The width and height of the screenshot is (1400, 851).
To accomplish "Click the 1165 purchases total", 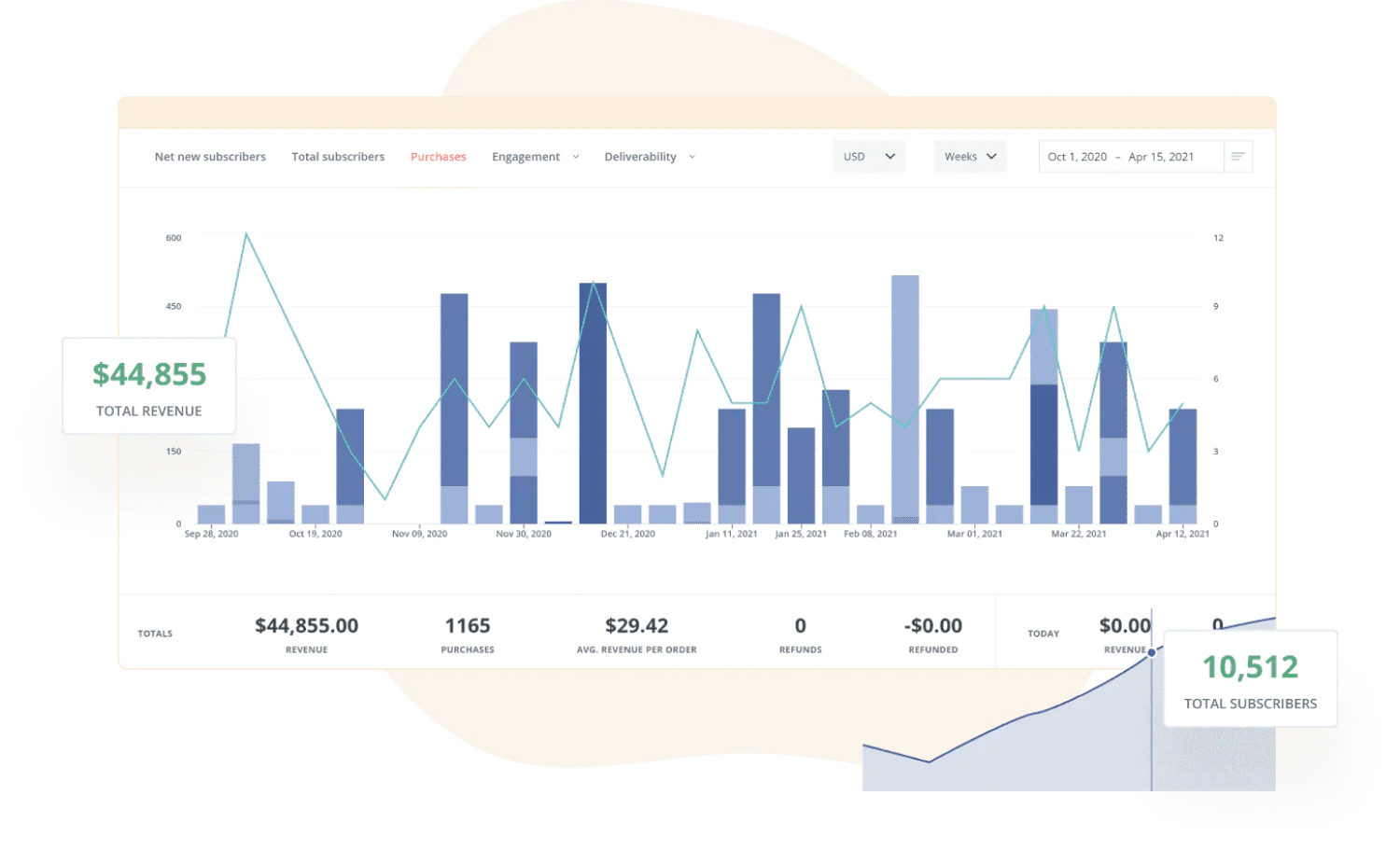I will 468,626.
